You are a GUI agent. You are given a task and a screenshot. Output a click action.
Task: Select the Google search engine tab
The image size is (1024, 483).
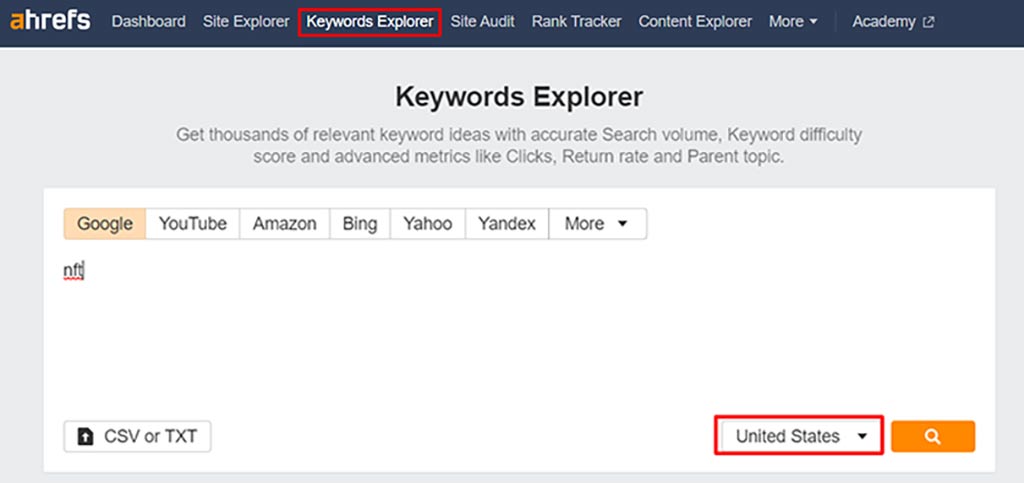coord(105,224)
